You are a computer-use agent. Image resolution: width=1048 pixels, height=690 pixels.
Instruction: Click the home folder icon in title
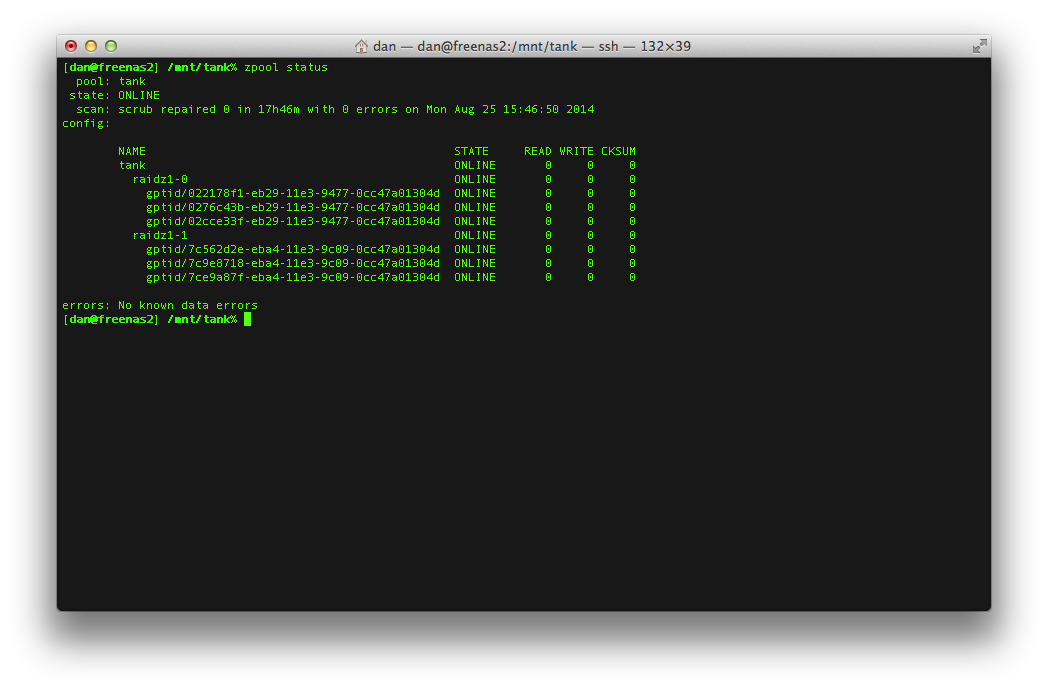point(361,46)
